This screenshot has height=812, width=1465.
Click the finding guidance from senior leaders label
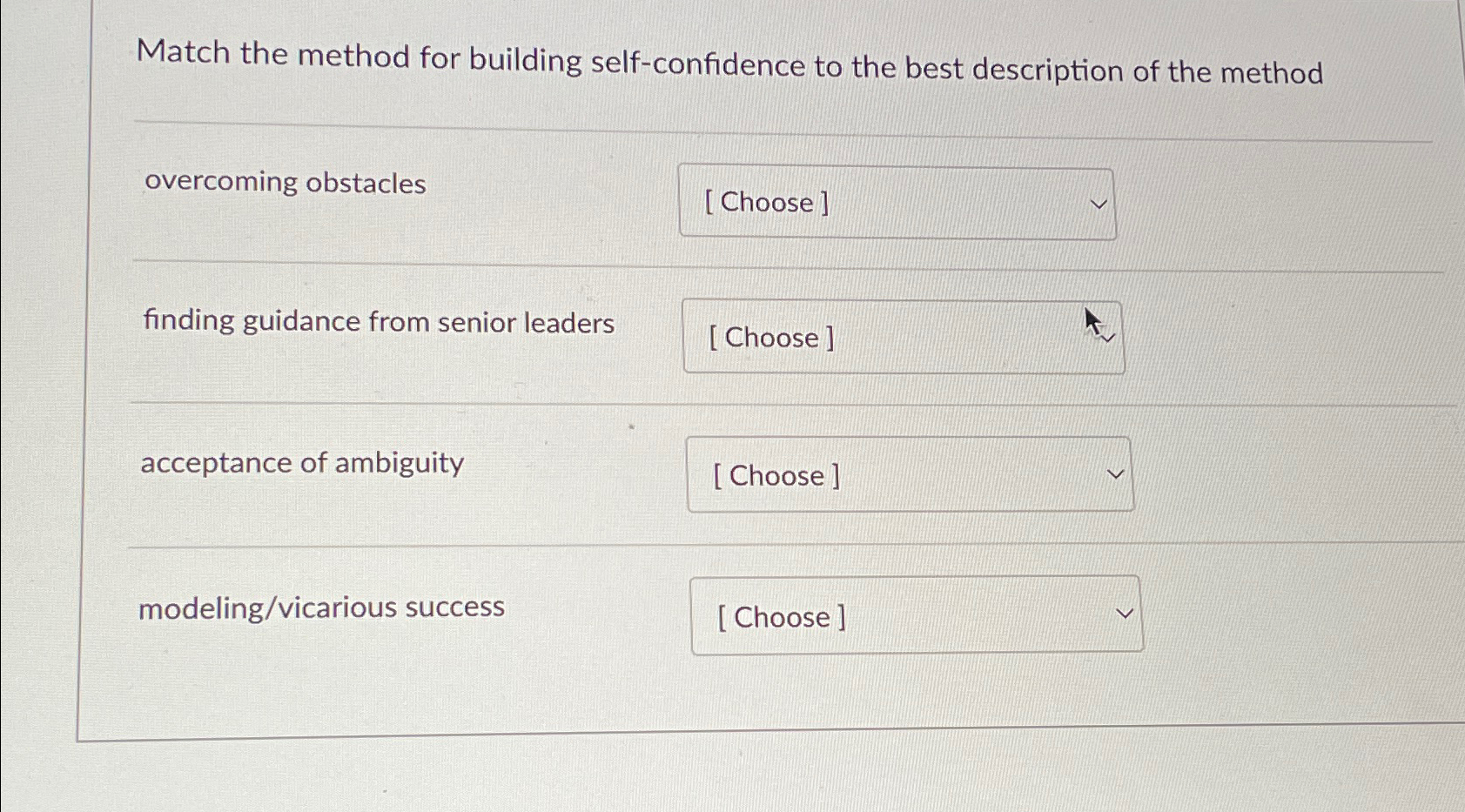pos(378,323)
